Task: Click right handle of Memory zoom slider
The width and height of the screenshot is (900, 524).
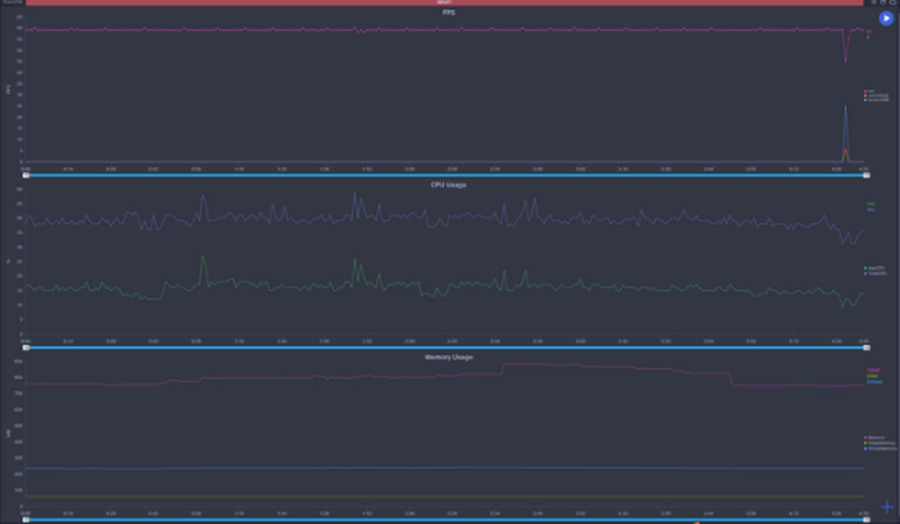Action: (x=866, y=520)
